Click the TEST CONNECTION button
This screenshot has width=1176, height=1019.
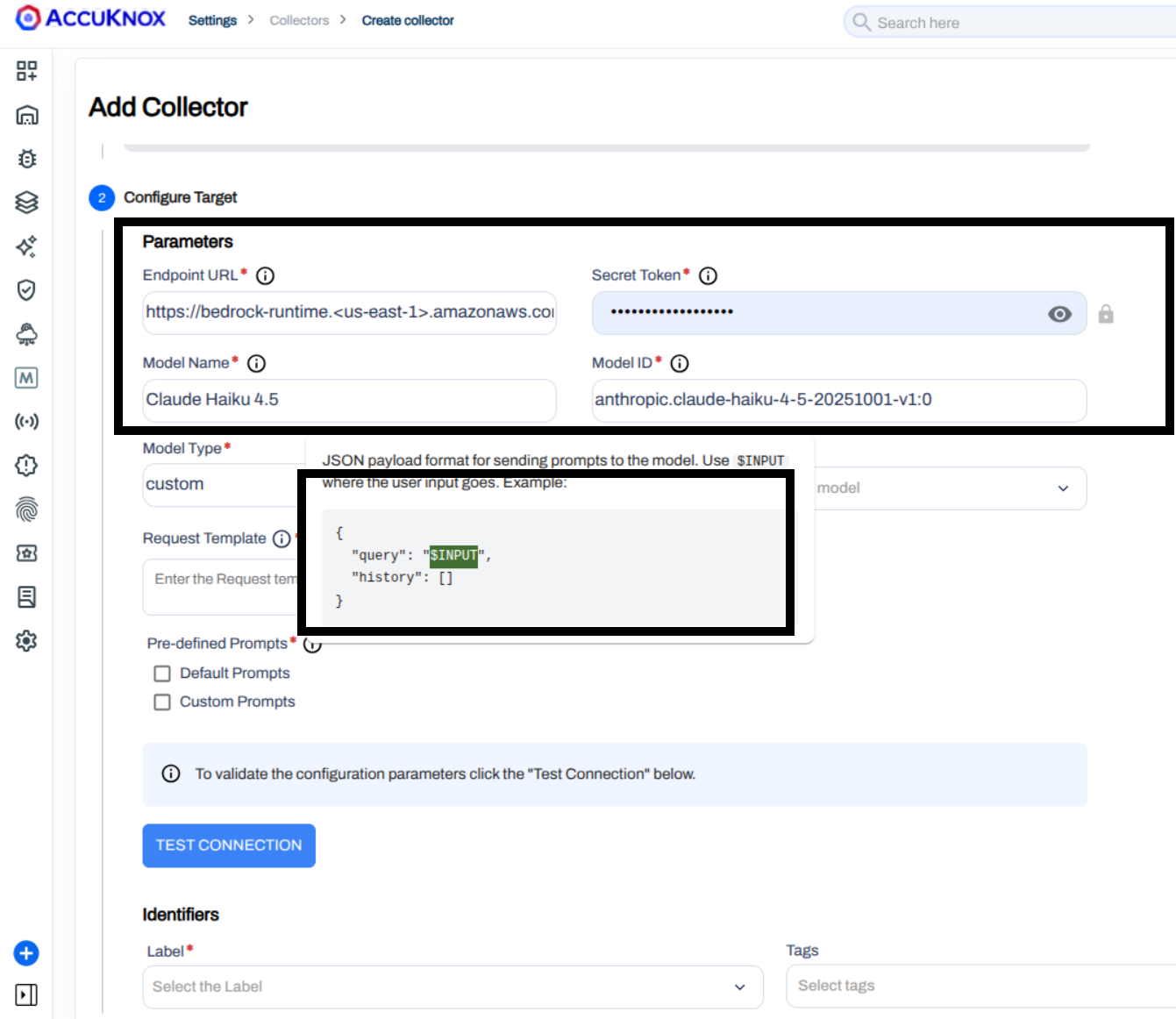click(x=229, y=845)
